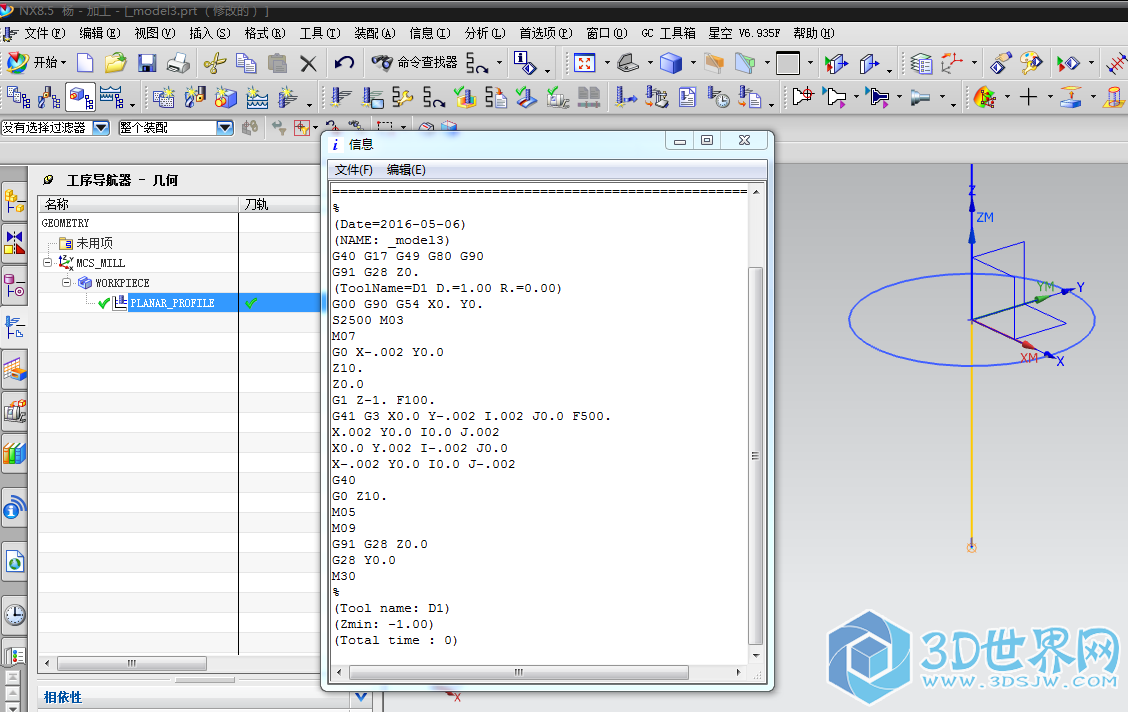Save the part with the floppy disk icon

tap(147, 63)
